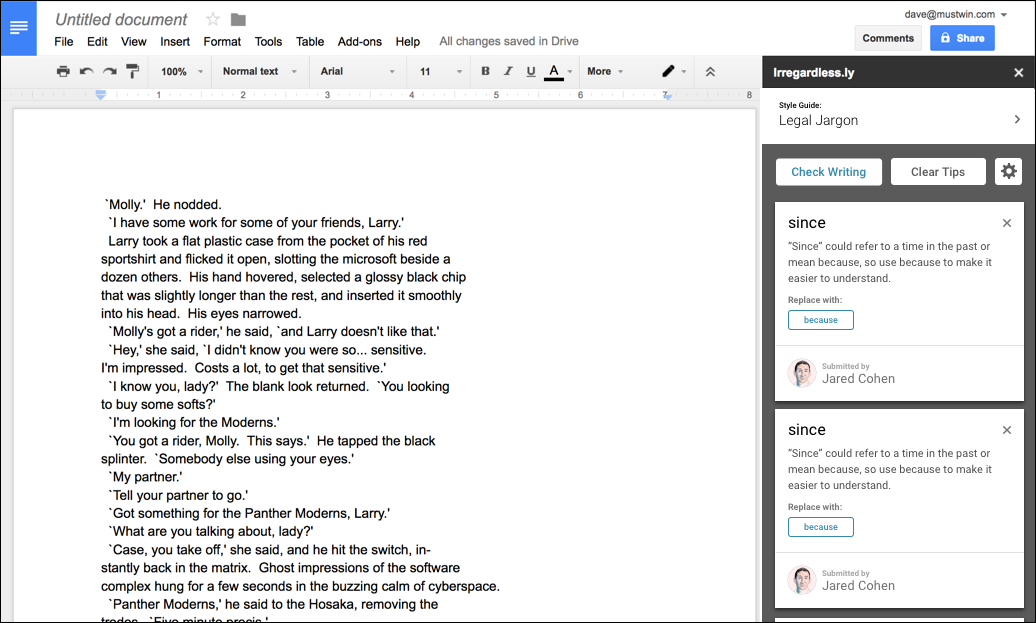Screen dimensions: 1036x623
Task: Toggle underline formatting
Action: [531, 71]
